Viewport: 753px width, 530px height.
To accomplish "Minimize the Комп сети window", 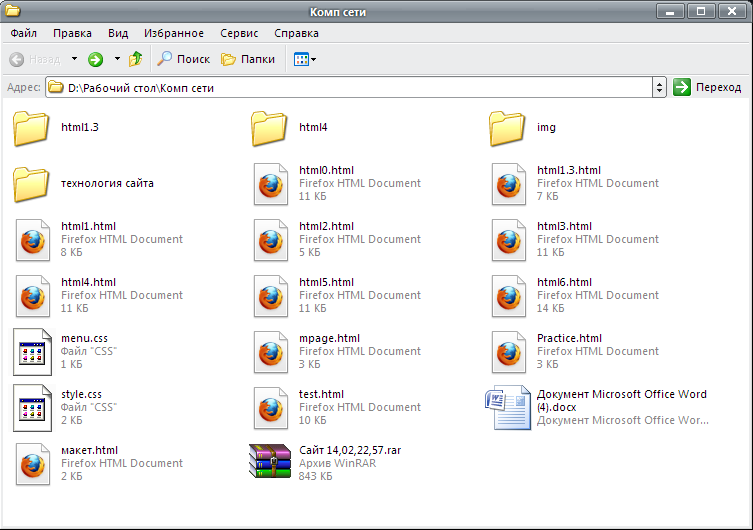I will point(670,11).
